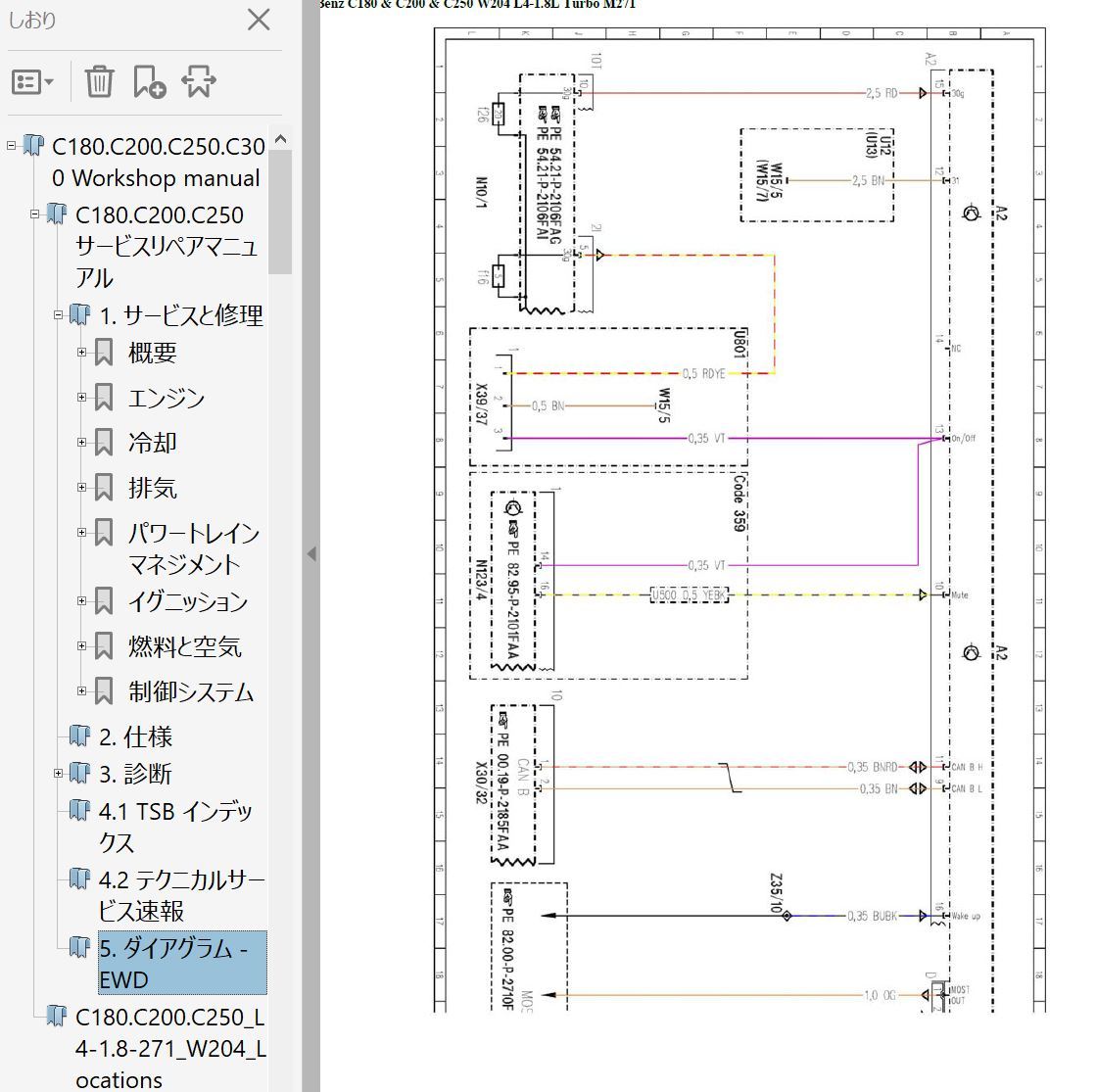This screenshot has height=1092, width=1097.
Task: Click the bookmarks panel scroll-up arrow
Action: pos(280,138)
